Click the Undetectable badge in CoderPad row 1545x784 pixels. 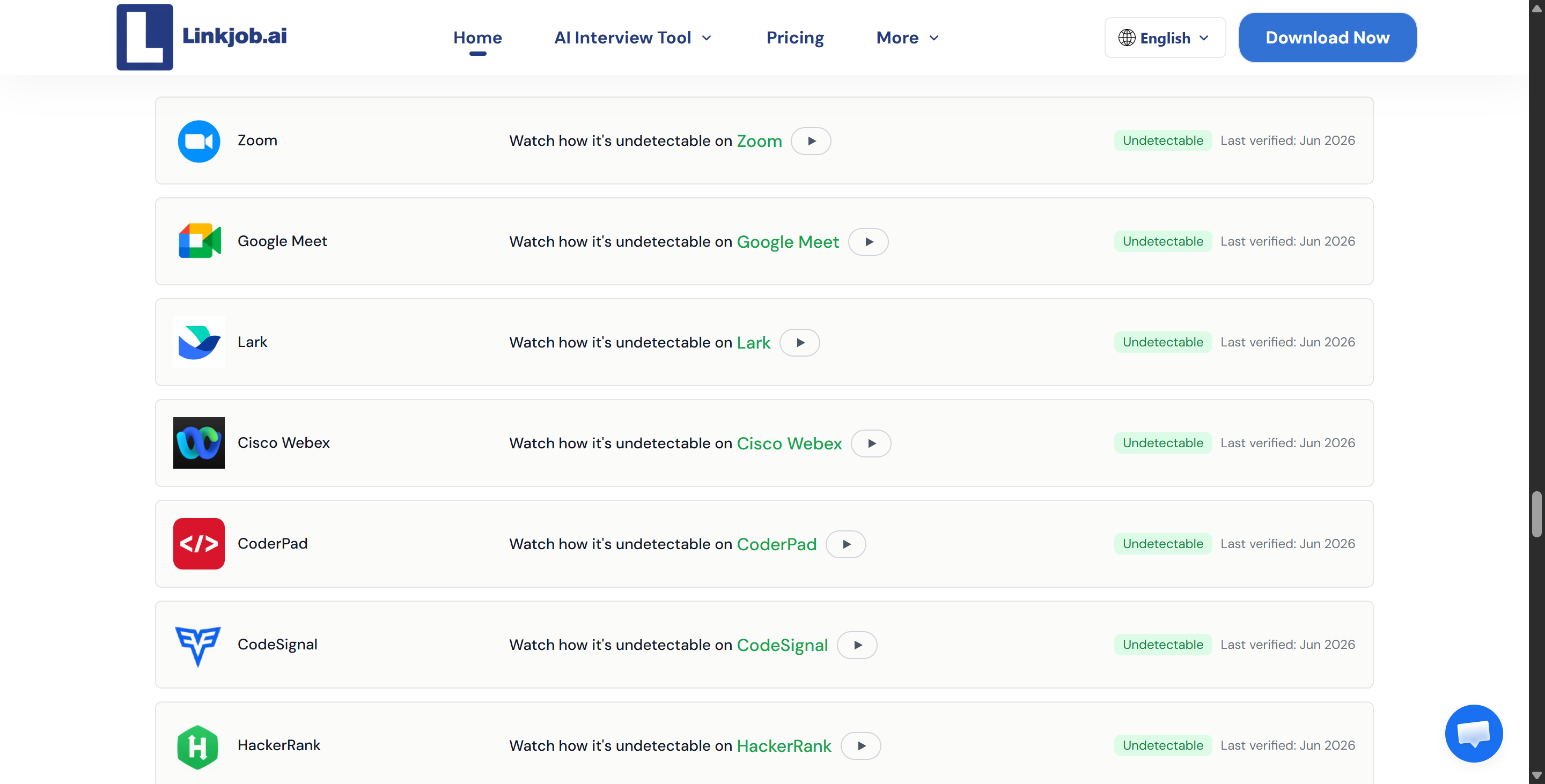pyautogui.click(x=1163, y=543)
